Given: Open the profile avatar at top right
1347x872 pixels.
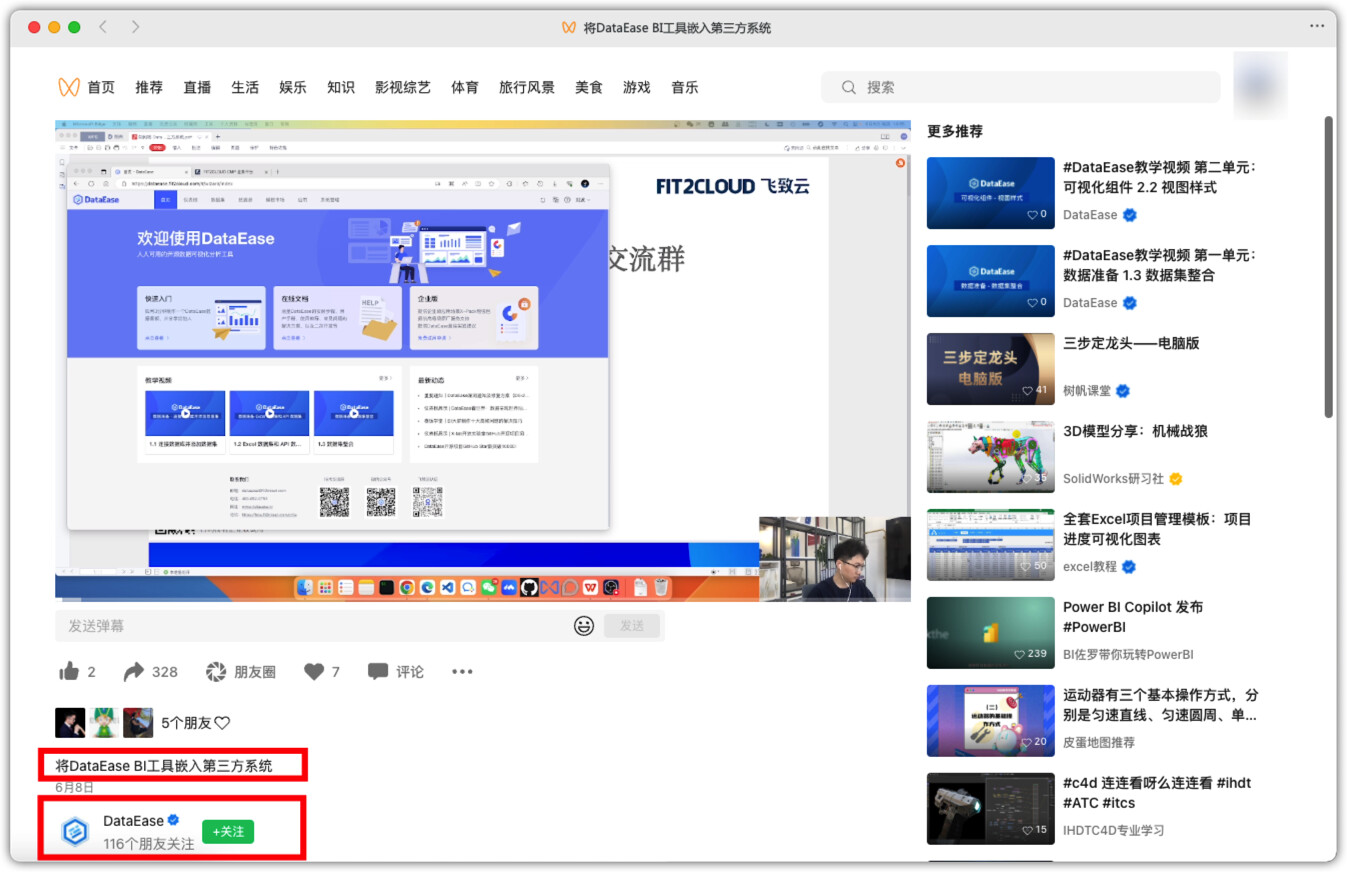Looking at the screenshot, I should 1260,86.
